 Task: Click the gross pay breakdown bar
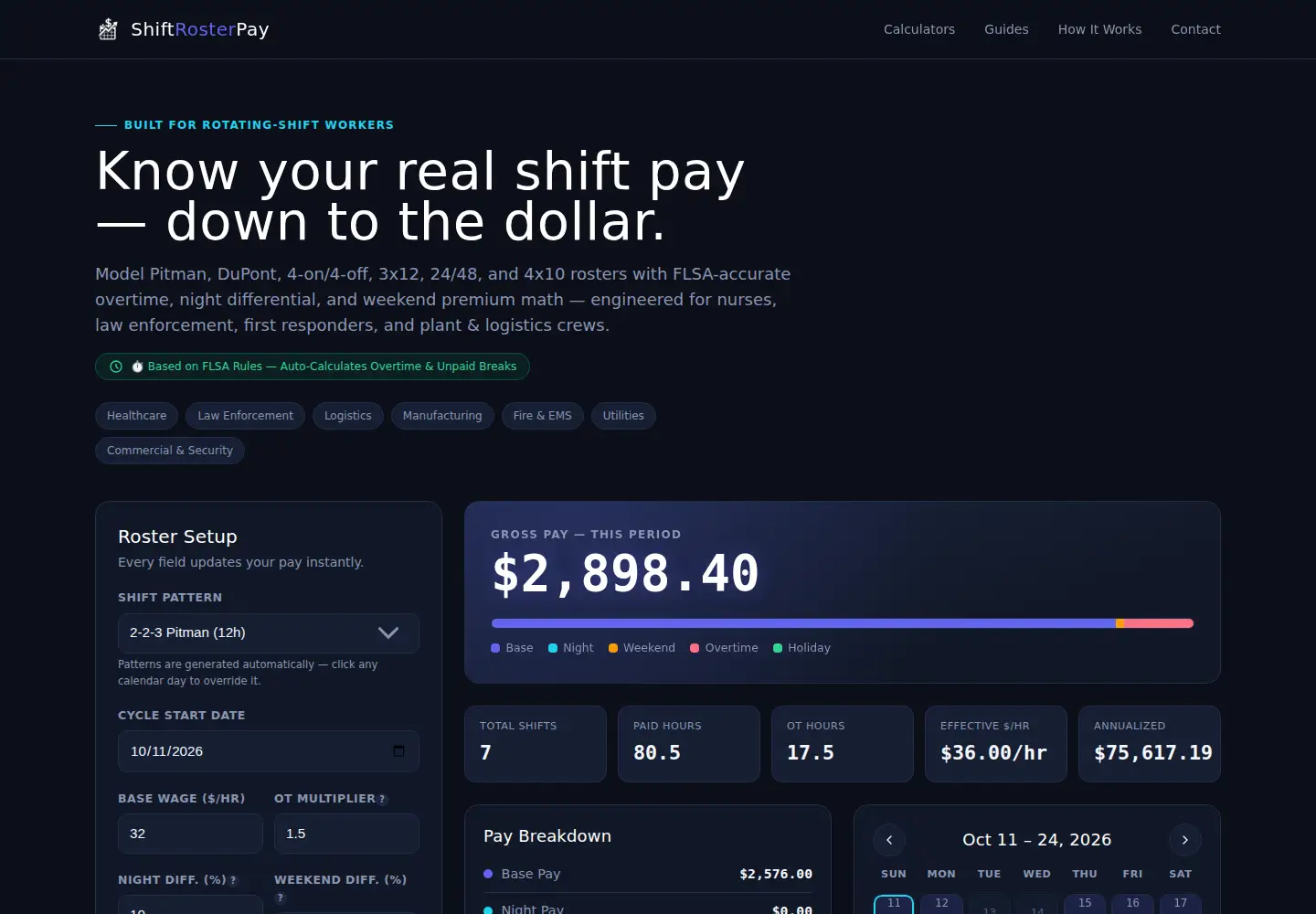pos(843,623)
